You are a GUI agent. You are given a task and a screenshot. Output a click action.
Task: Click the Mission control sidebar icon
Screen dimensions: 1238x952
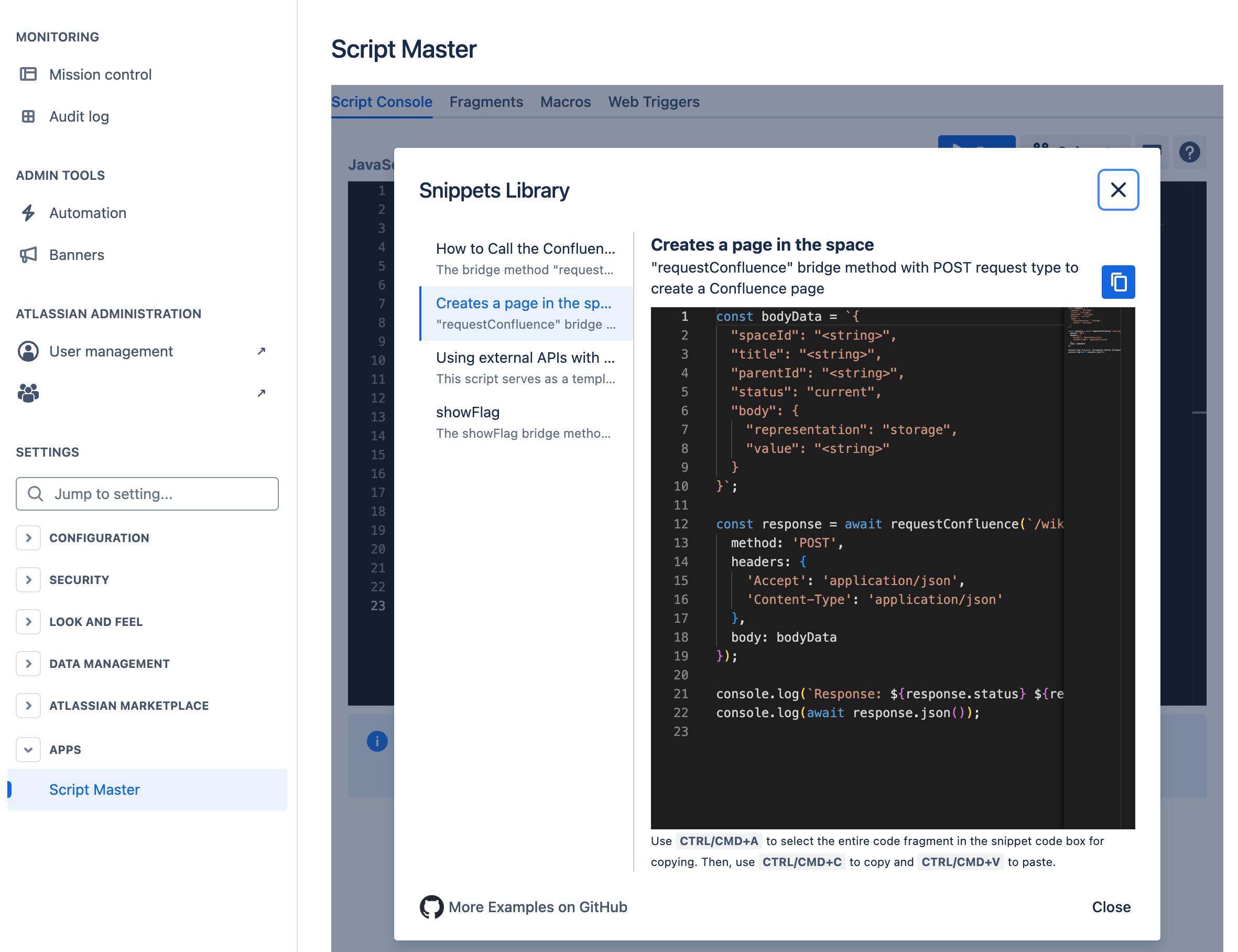(28, 74)
